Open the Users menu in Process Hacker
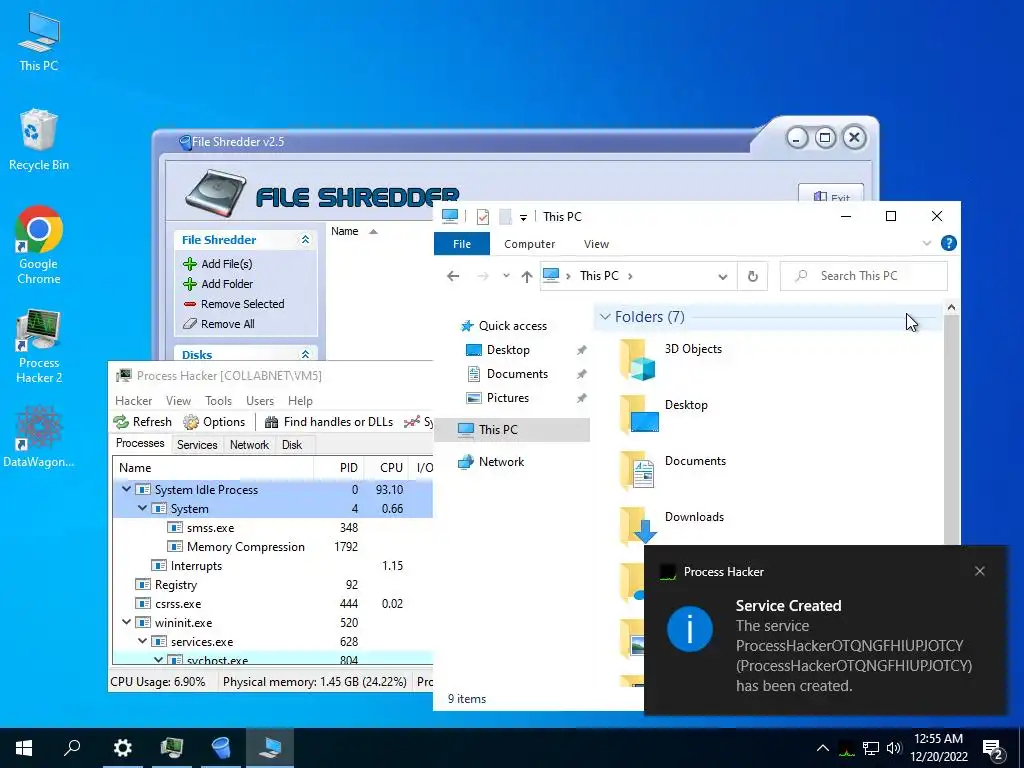 tap(260, 400)
